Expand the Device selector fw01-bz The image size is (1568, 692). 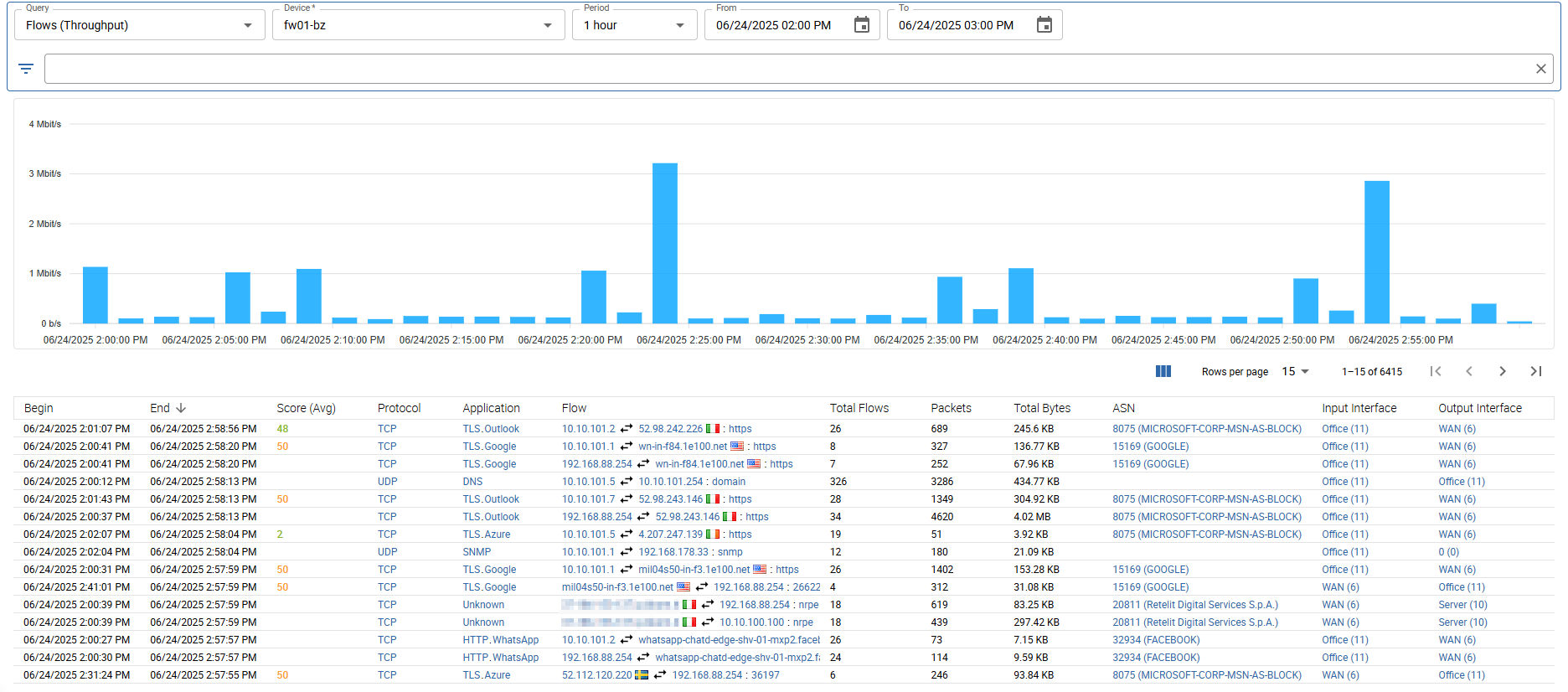(419, 25)
